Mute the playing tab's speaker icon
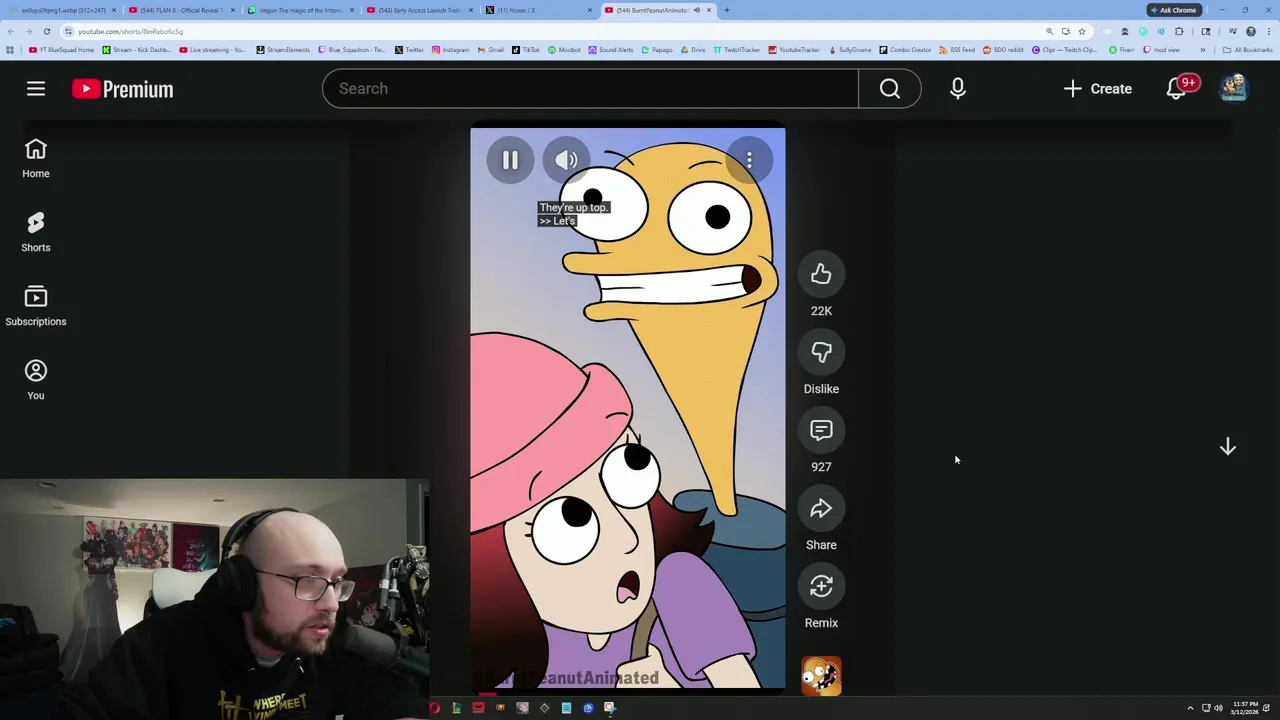The width and height of the screenshot is (1280, 720). (697, 10)
